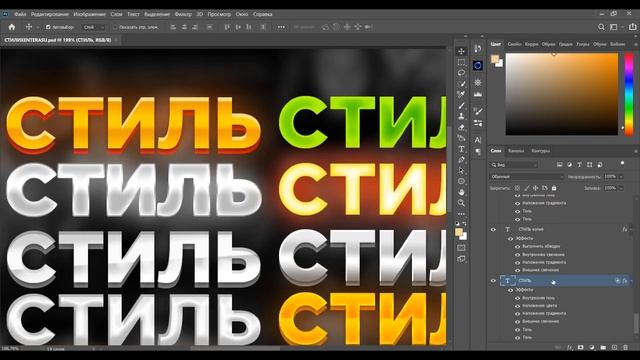Select the Eraser tool
This screenshot has height=360, width=640.
tap(461, 127)
